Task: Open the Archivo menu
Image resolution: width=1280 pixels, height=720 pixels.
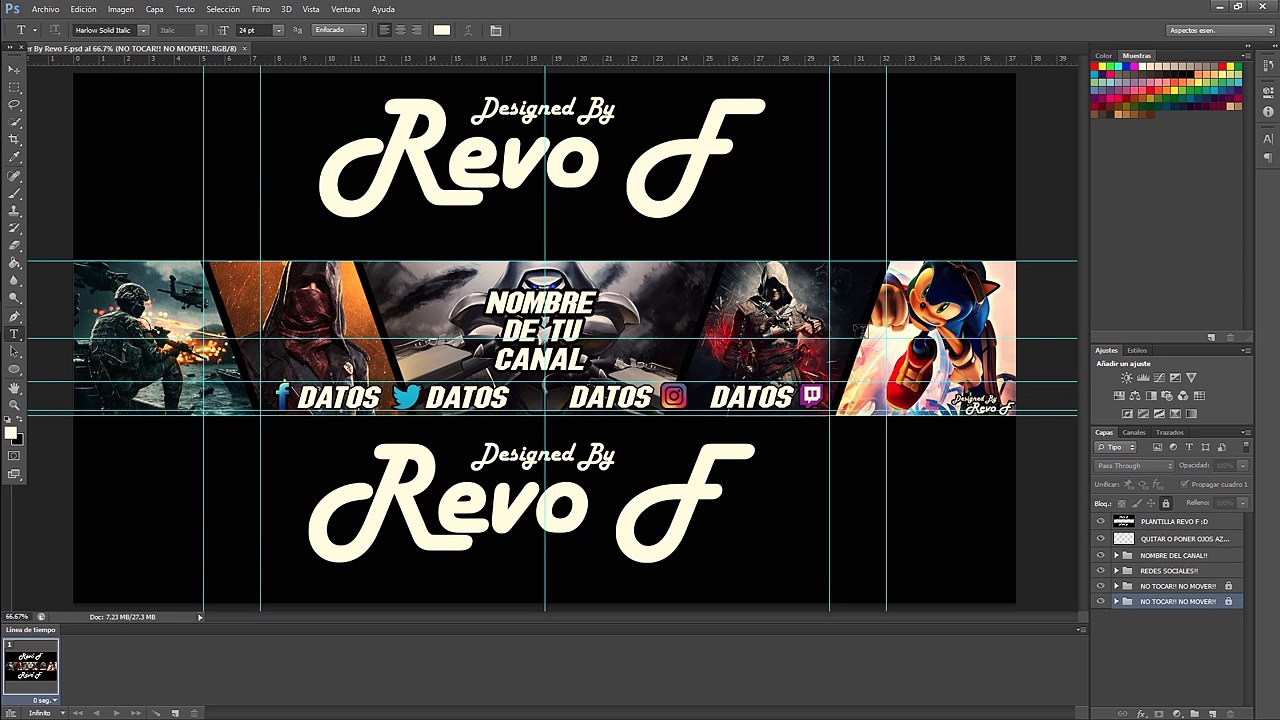Action: tap(46, 9)
